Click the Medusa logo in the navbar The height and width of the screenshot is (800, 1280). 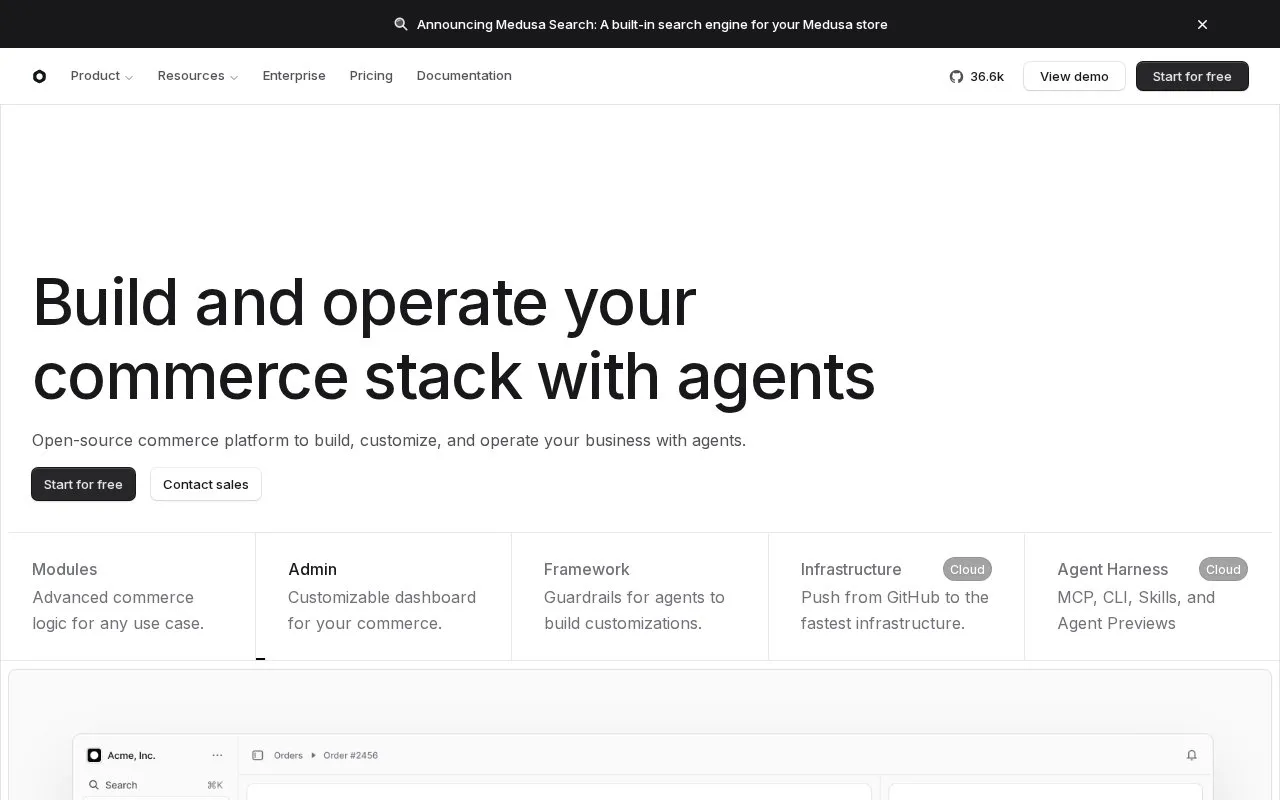click(x=39, y=76)
